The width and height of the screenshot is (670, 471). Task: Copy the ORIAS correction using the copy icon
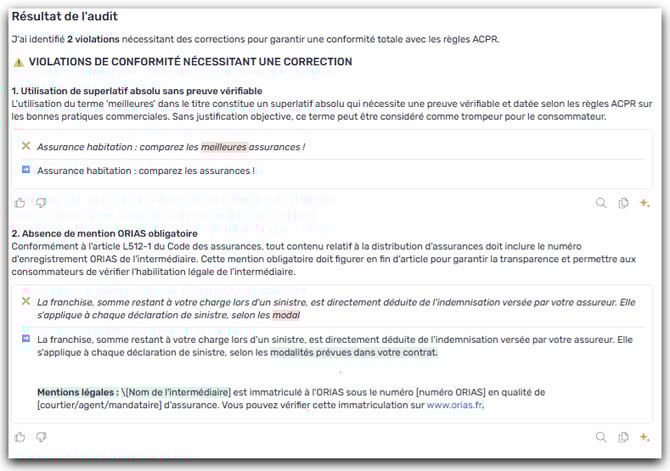[x=623, y=437]
